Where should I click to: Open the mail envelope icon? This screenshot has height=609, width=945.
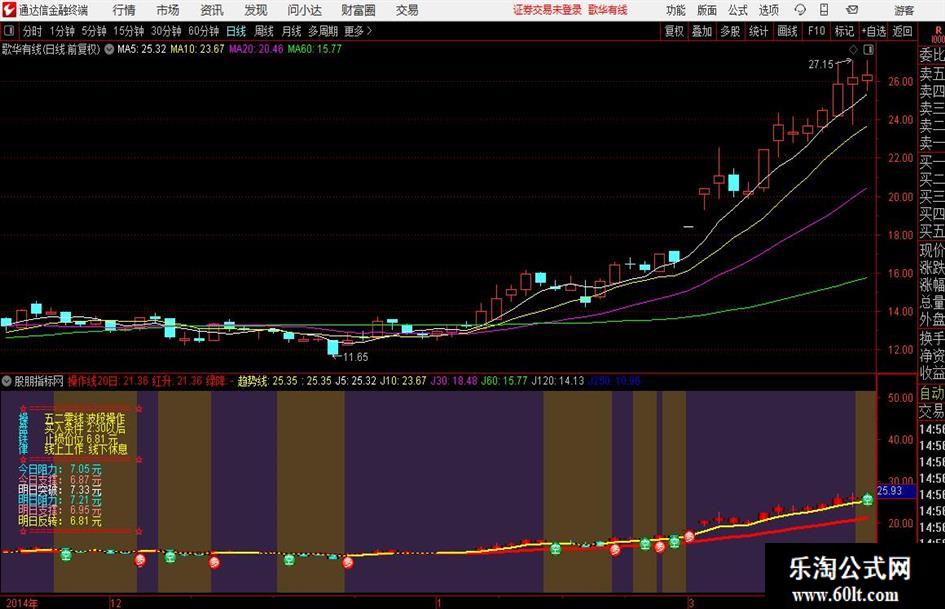point(852,10)
